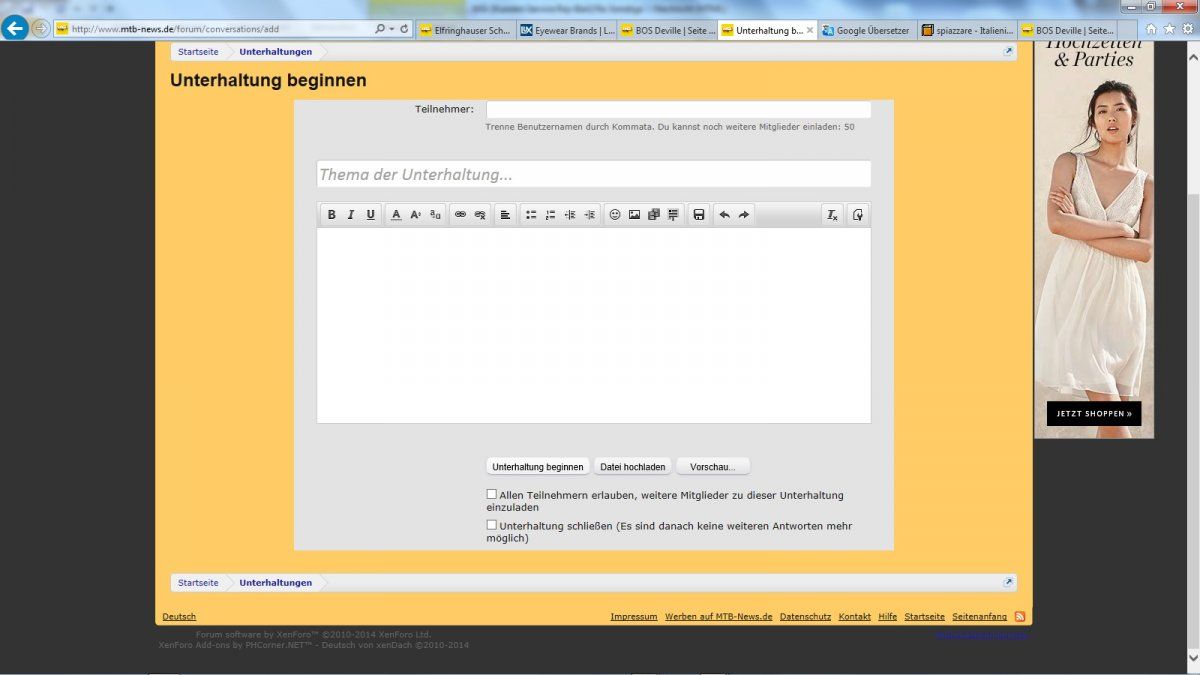The width and height of the screenshot is (1200, 675).
Task: Open the Datenschutz footer link
Action: tap(805, 617)
